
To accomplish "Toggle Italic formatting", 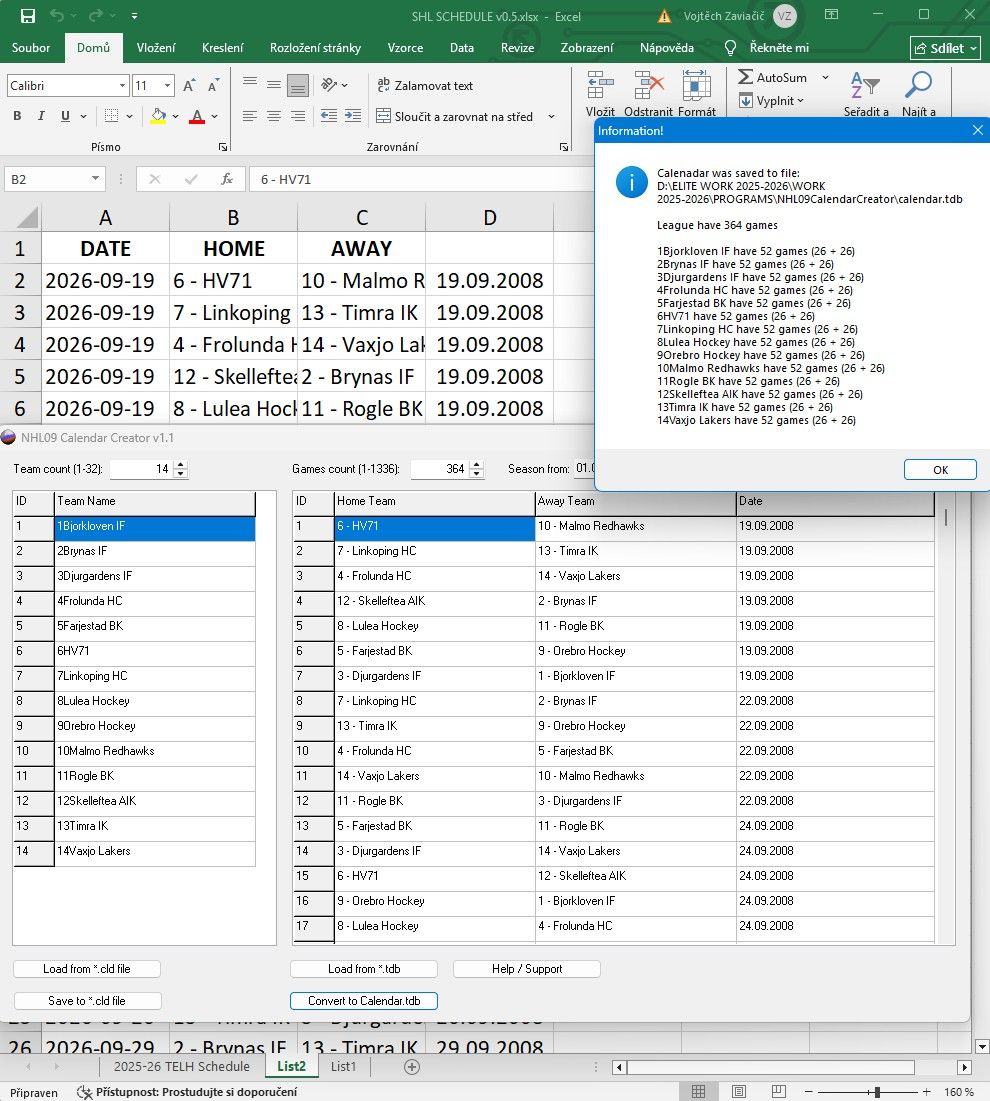I will tap(41, 116).
